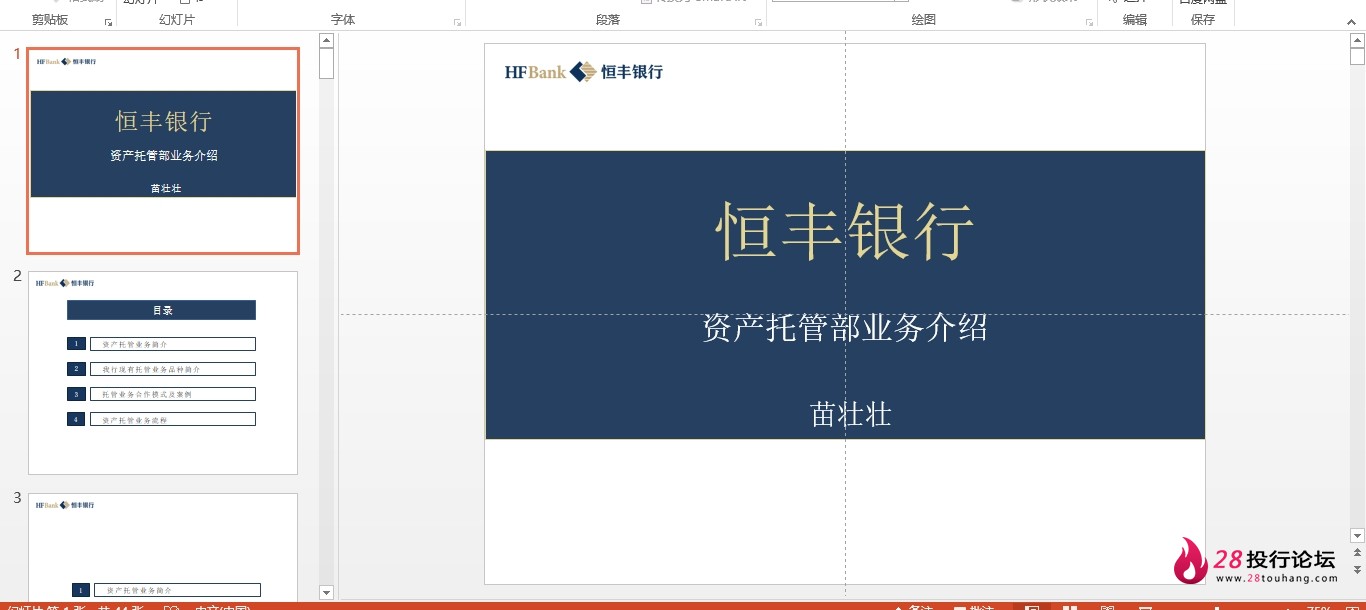
Task: Click the 段落 group label
Action: click(608, 20)
